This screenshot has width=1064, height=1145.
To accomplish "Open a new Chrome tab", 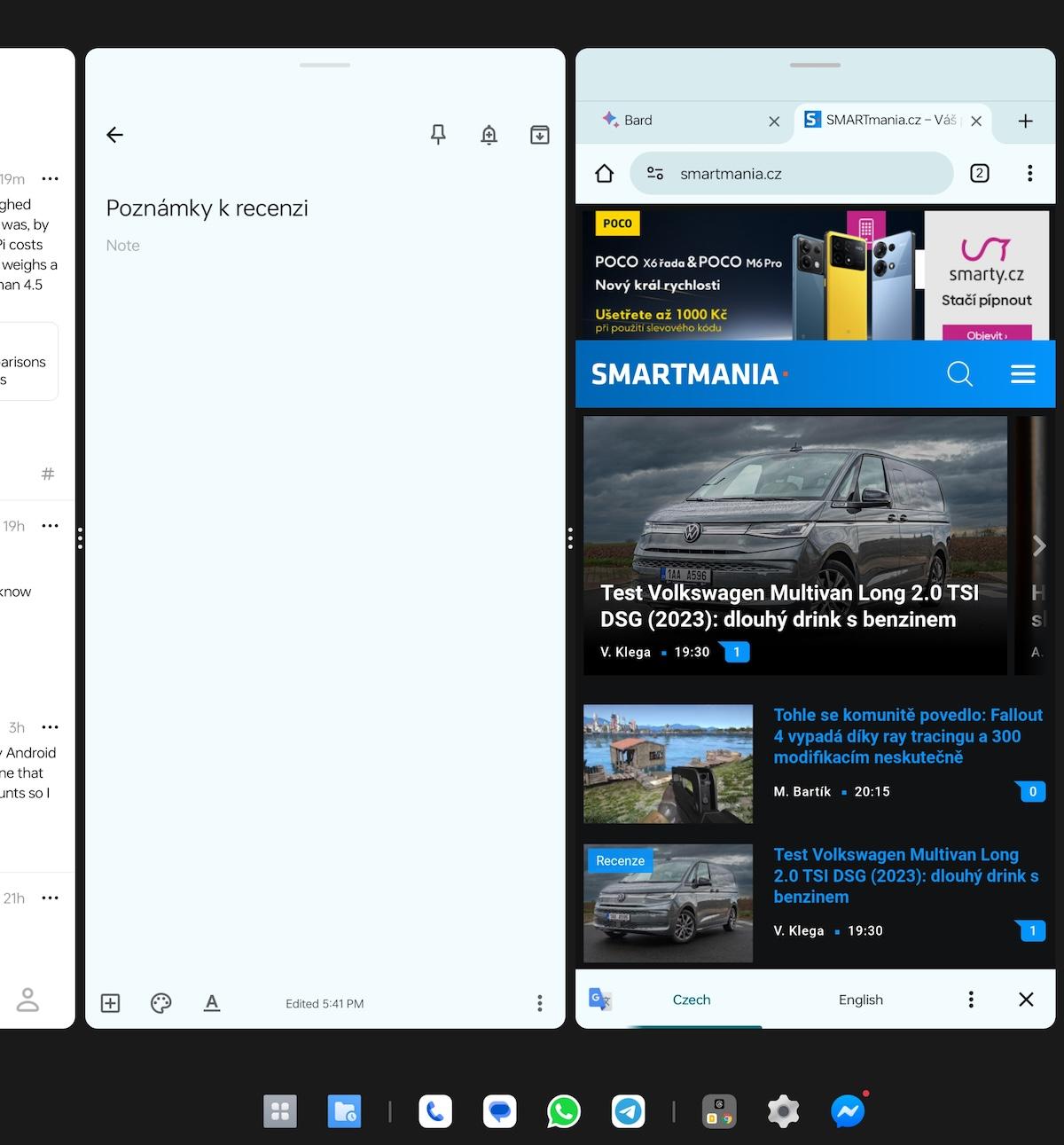I will (x=1026, y=121).
